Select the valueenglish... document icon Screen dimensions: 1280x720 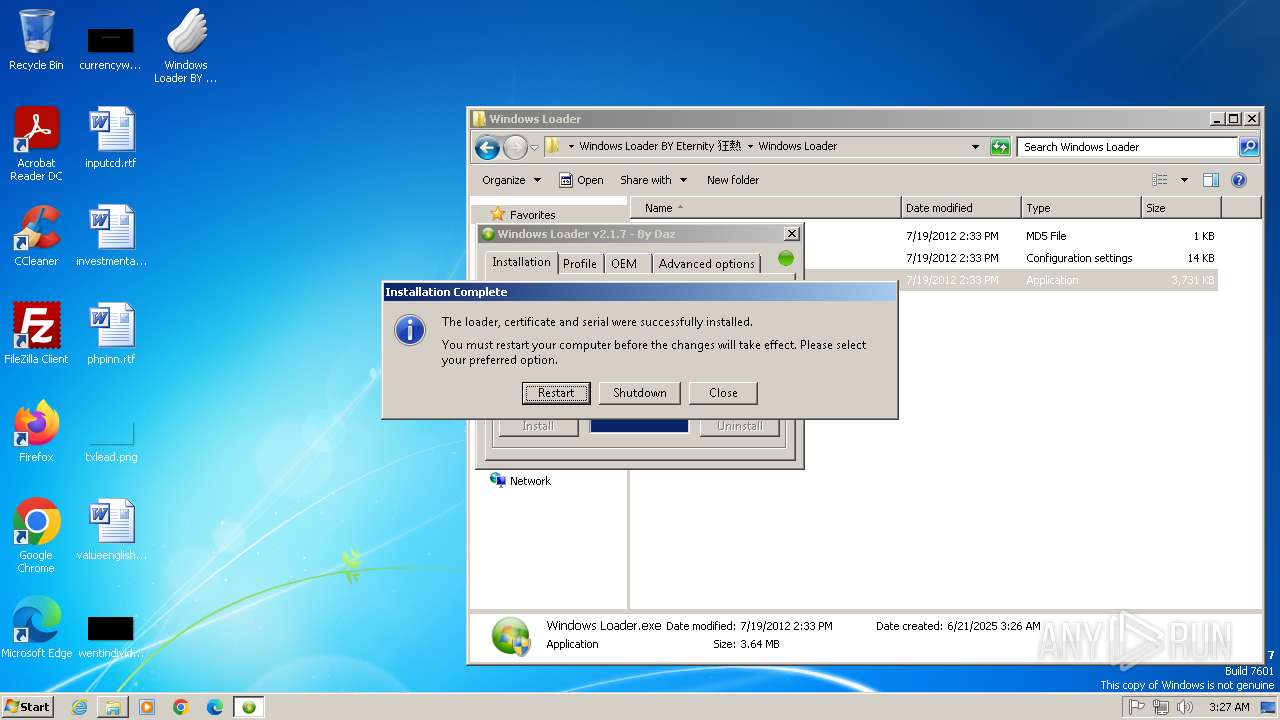point(111,530)
